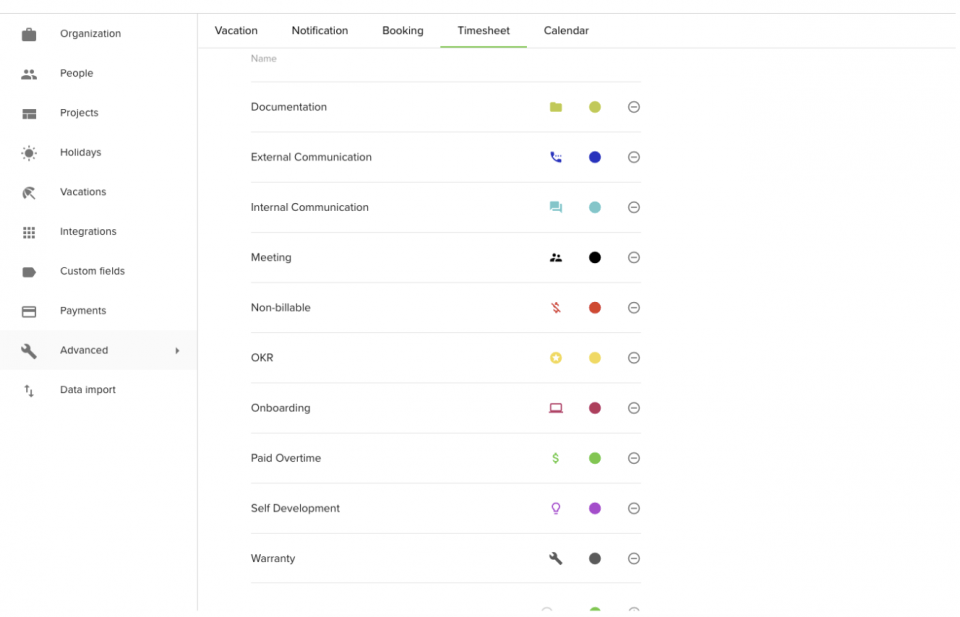Image resolution: width=960 pixels, height=617 pixels.
Task: Open OKR yellow color swatch
Action: 594,358
